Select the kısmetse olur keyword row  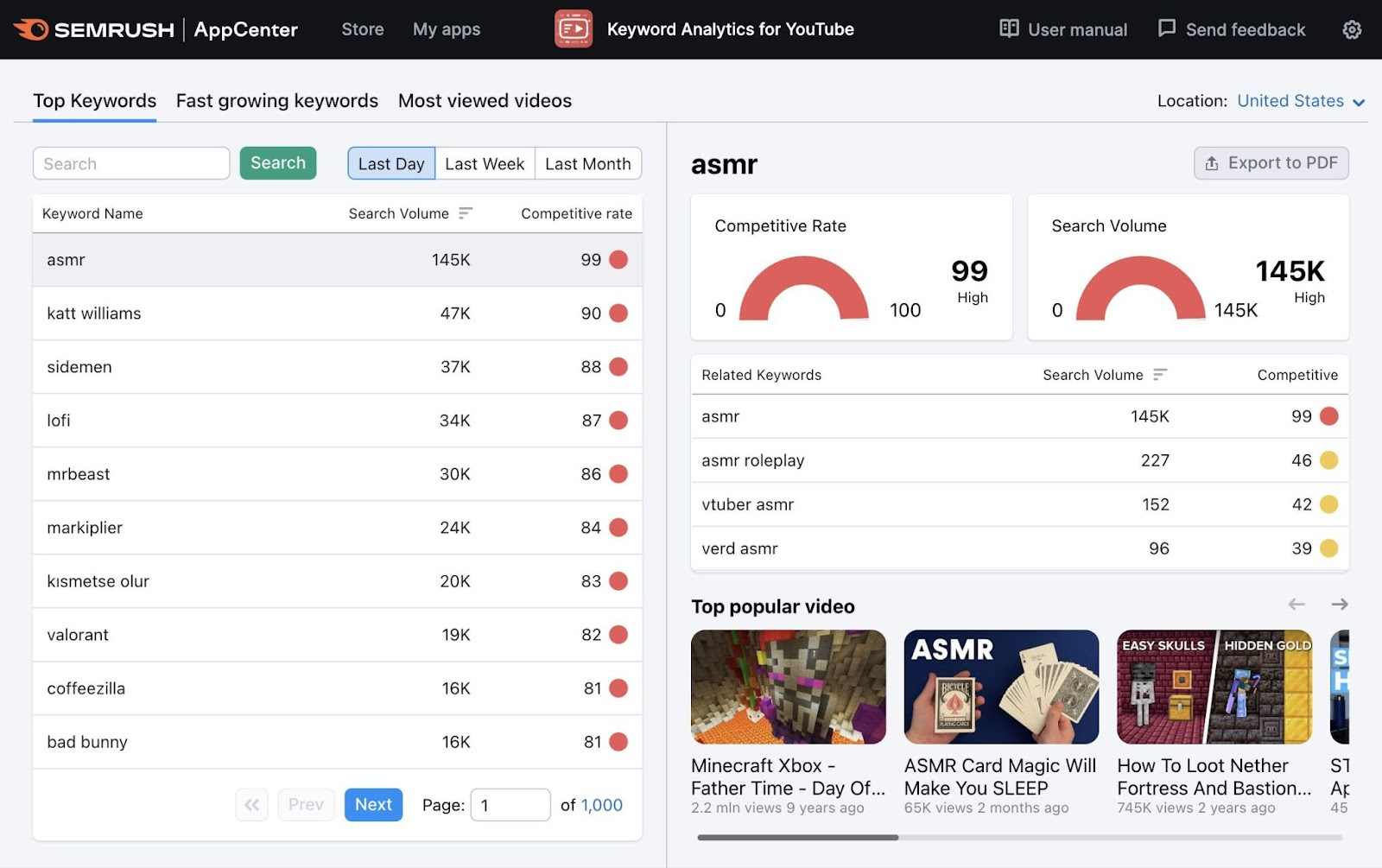(337, 581)
